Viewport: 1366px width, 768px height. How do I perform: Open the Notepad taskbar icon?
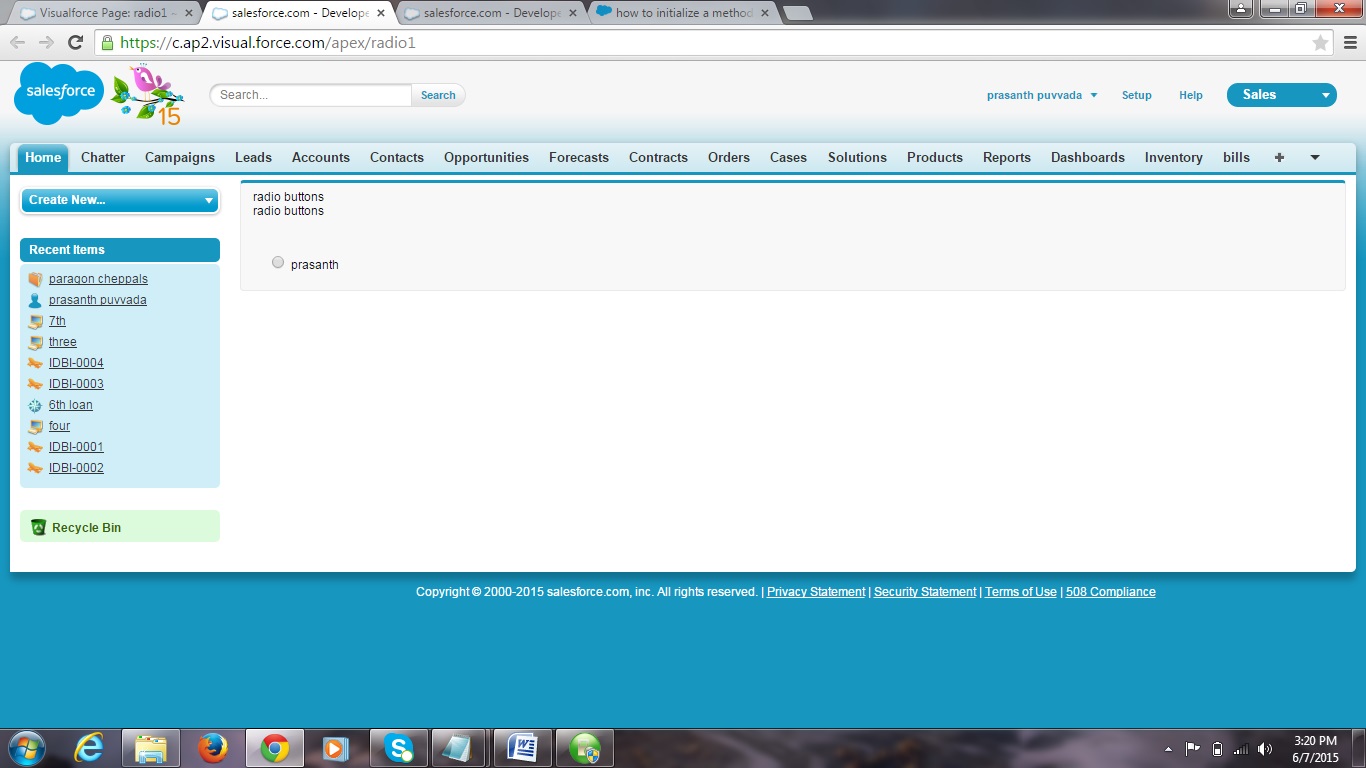coord(460,748)
